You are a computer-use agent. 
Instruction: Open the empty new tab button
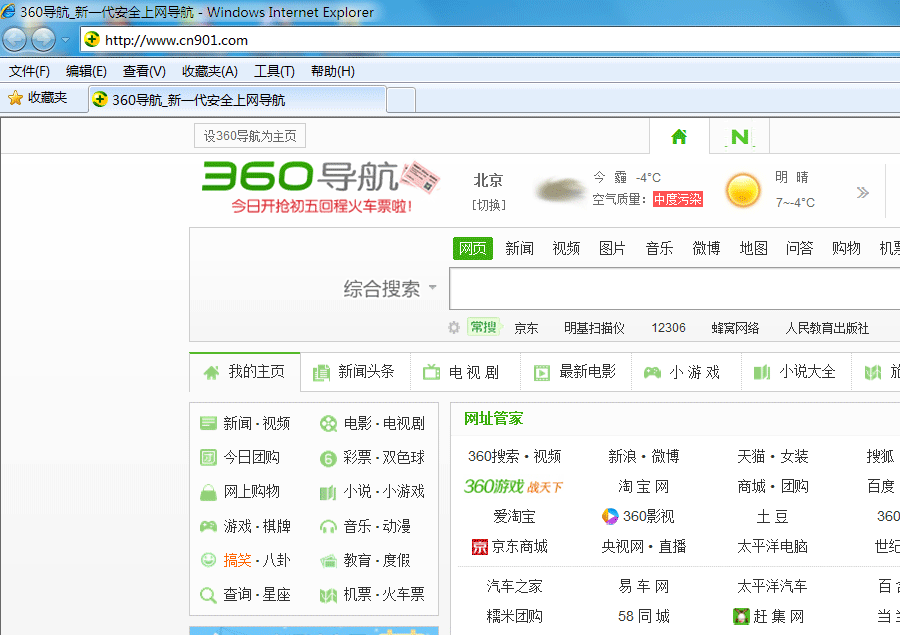400,100
